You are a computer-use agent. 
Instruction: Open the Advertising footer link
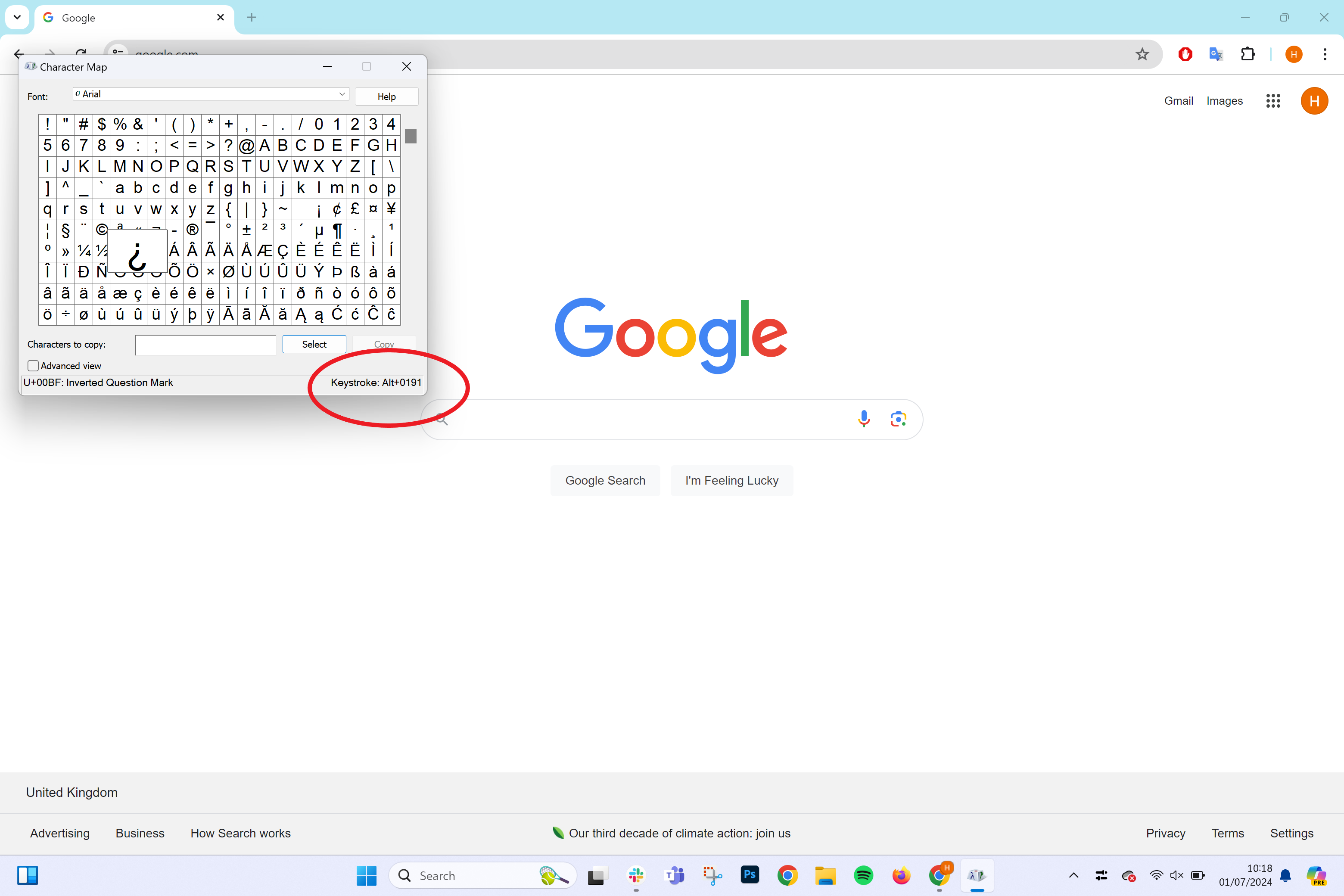coord(60,833)
